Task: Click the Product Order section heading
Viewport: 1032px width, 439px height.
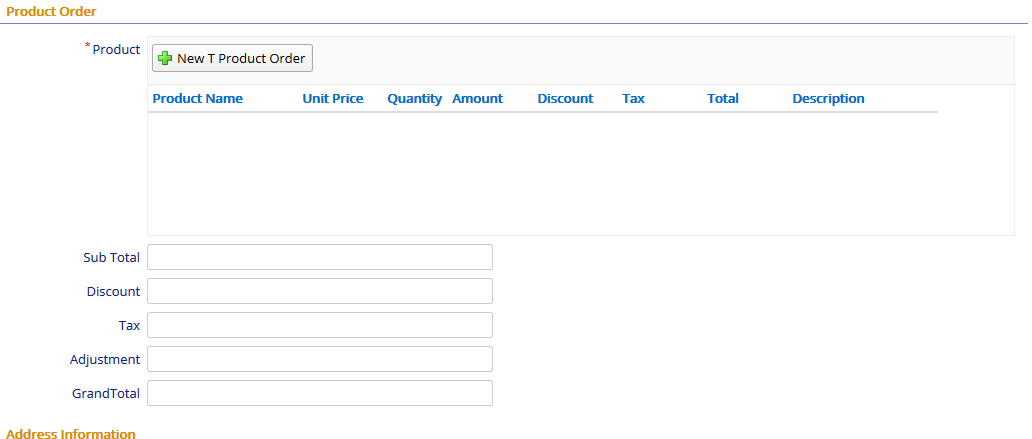Action: click(51, 11)
